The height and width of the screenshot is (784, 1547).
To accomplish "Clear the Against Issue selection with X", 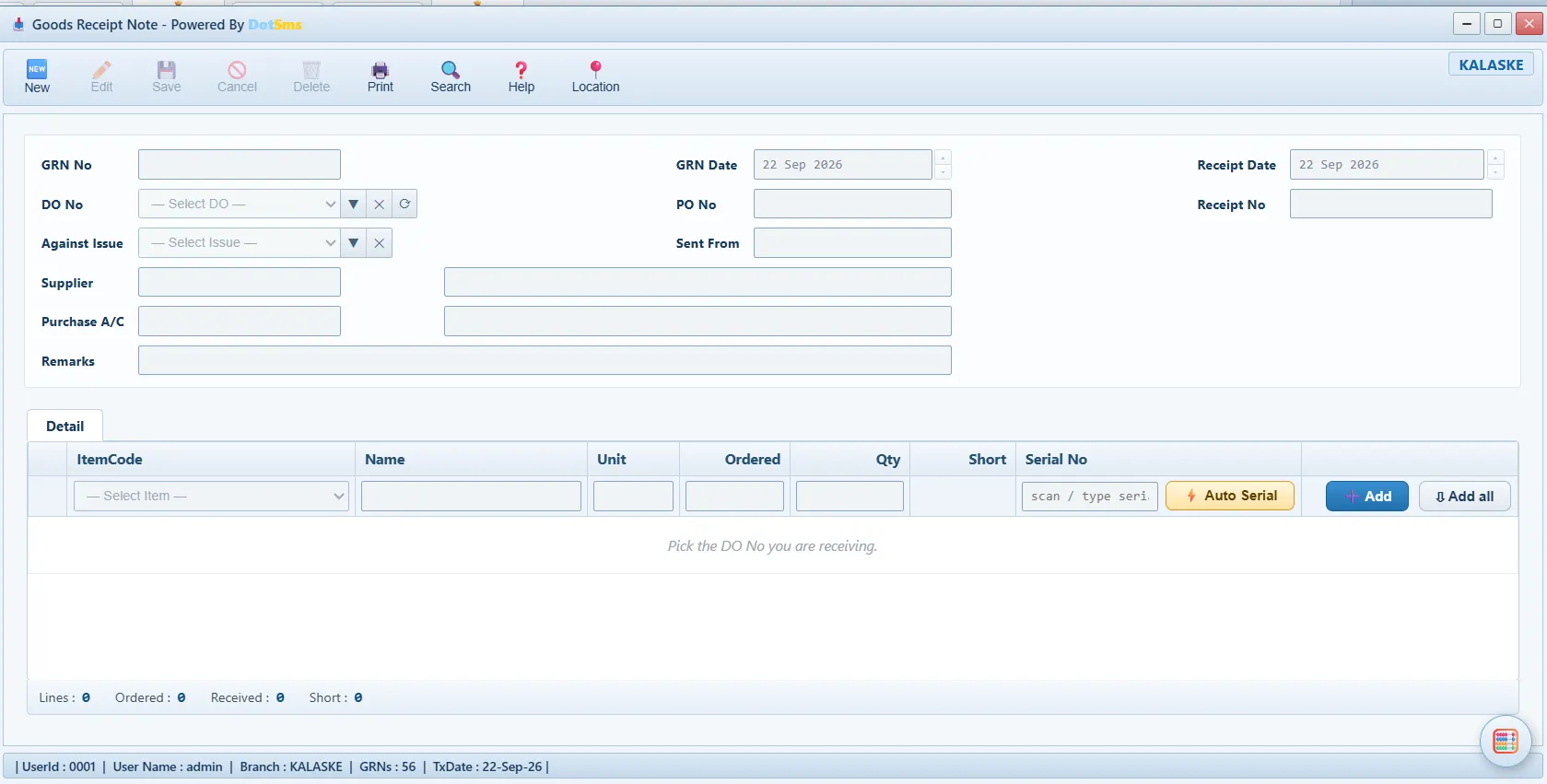I will pyautogui.click(x=379, y=242).
